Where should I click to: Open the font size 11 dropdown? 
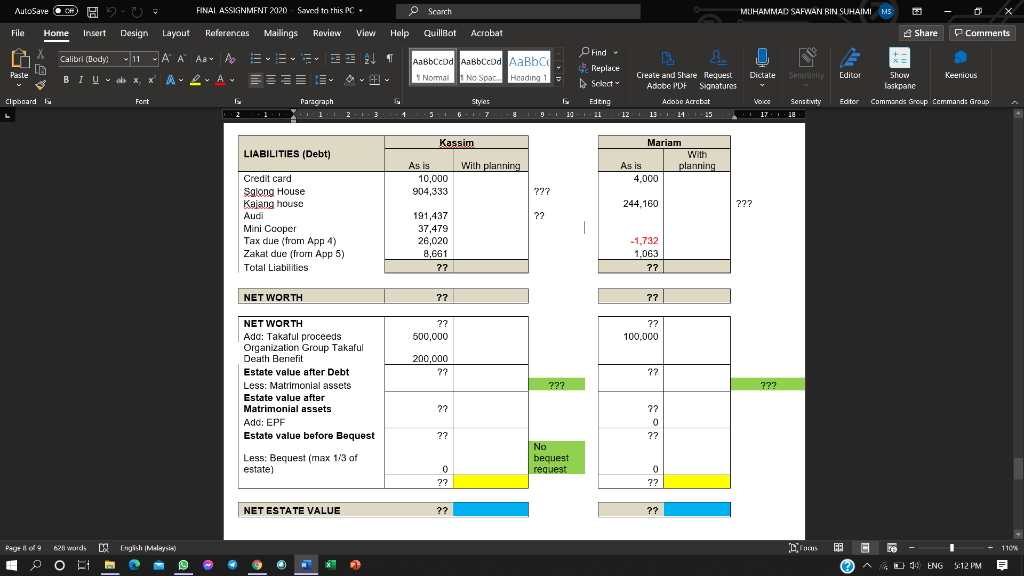point(154,59)
